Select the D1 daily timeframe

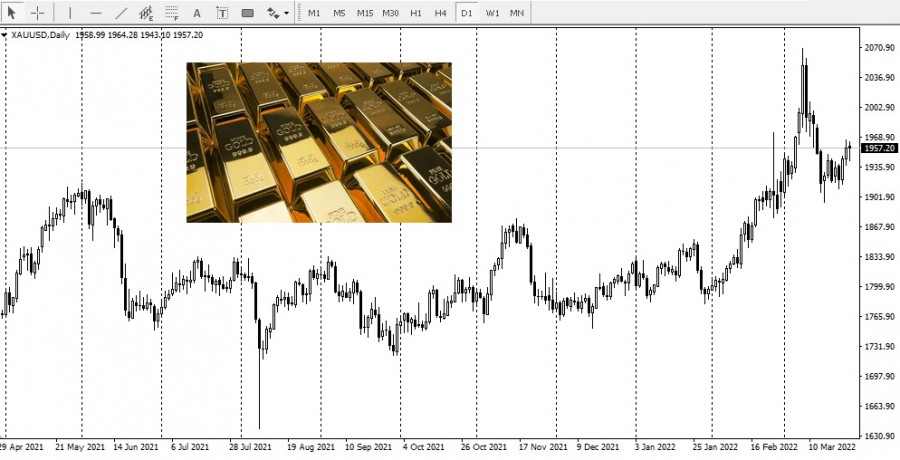[466, 13]
